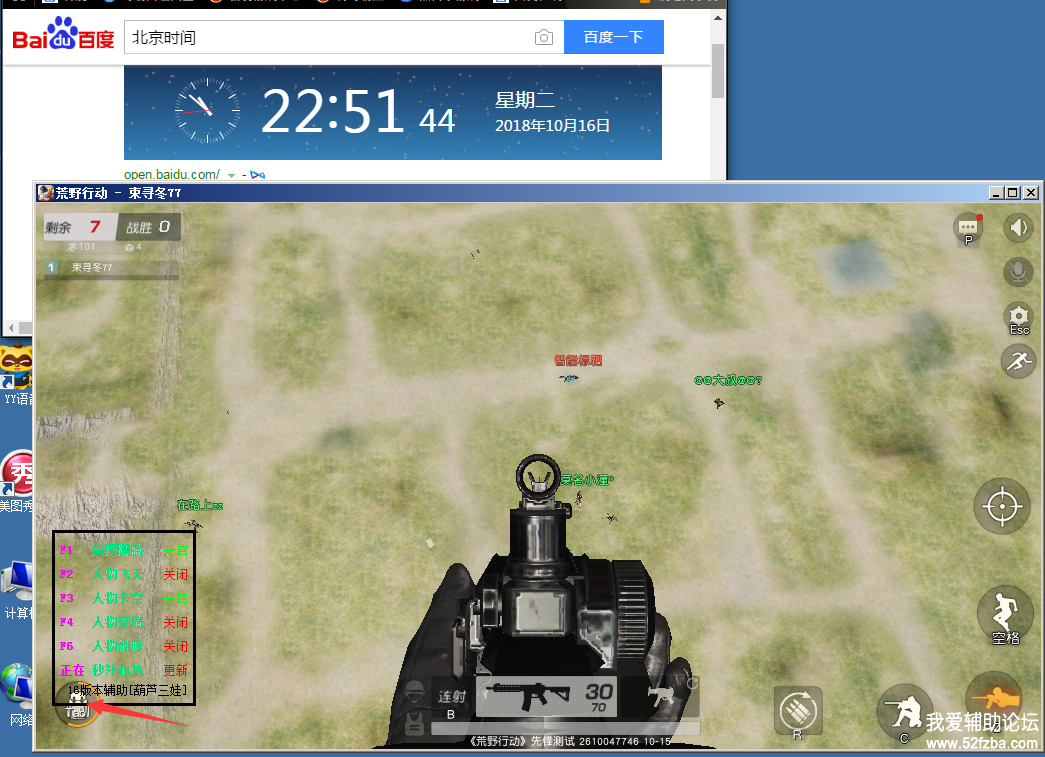Open the 美图秀秀 desktop shortcut
Screen dimensions: 1045x757
[x=17, y=481]
